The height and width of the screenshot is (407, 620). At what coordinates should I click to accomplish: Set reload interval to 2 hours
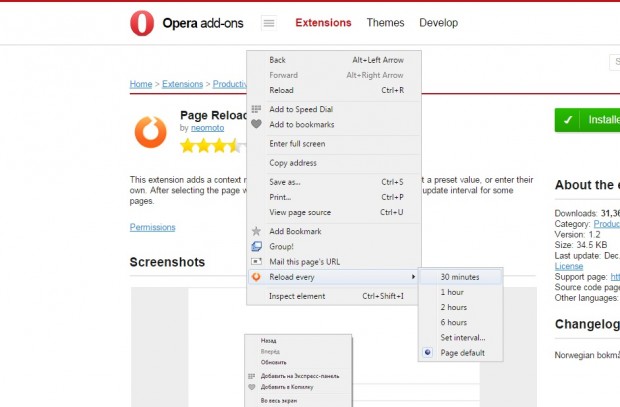tap(461, 307)
